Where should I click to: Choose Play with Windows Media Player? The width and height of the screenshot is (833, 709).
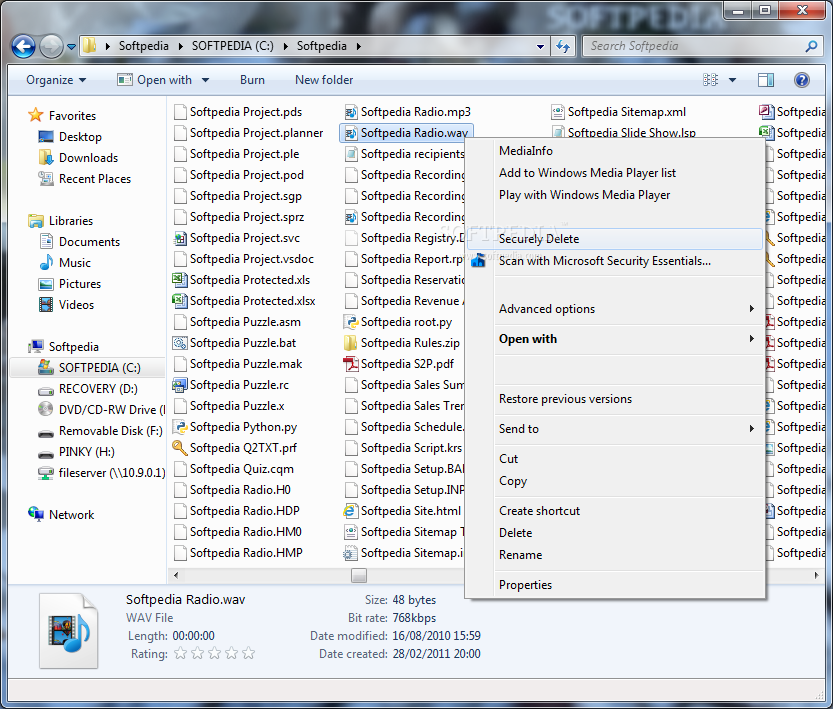[x=615, y=195]
